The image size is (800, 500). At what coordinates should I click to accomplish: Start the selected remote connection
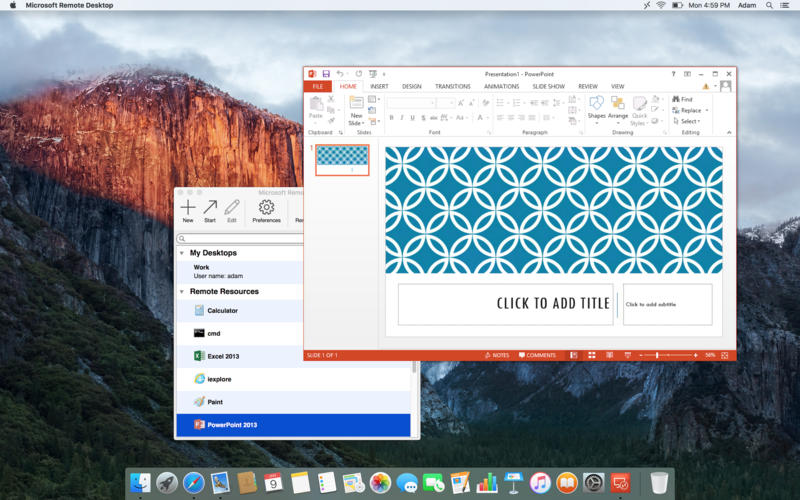[210, 207]
